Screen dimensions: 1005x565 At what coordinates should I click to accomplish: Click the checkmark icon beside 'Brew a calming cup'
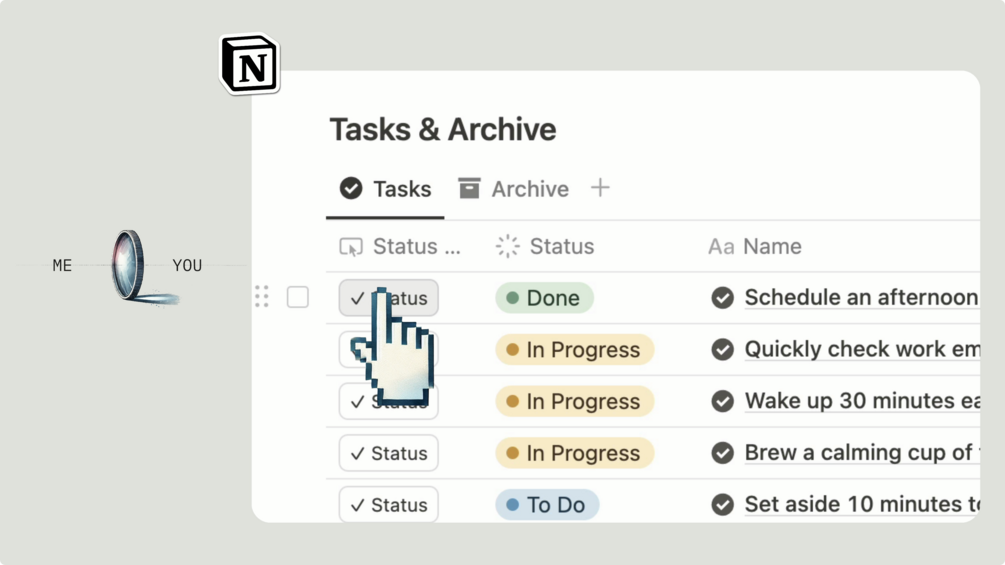(722, 453)
